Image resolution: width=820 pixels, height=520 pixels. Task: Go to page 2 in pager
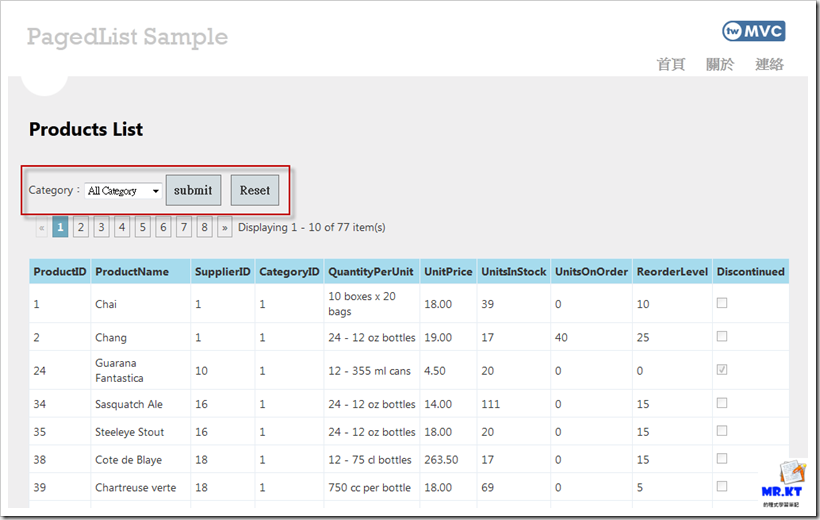tap(81, 228)
